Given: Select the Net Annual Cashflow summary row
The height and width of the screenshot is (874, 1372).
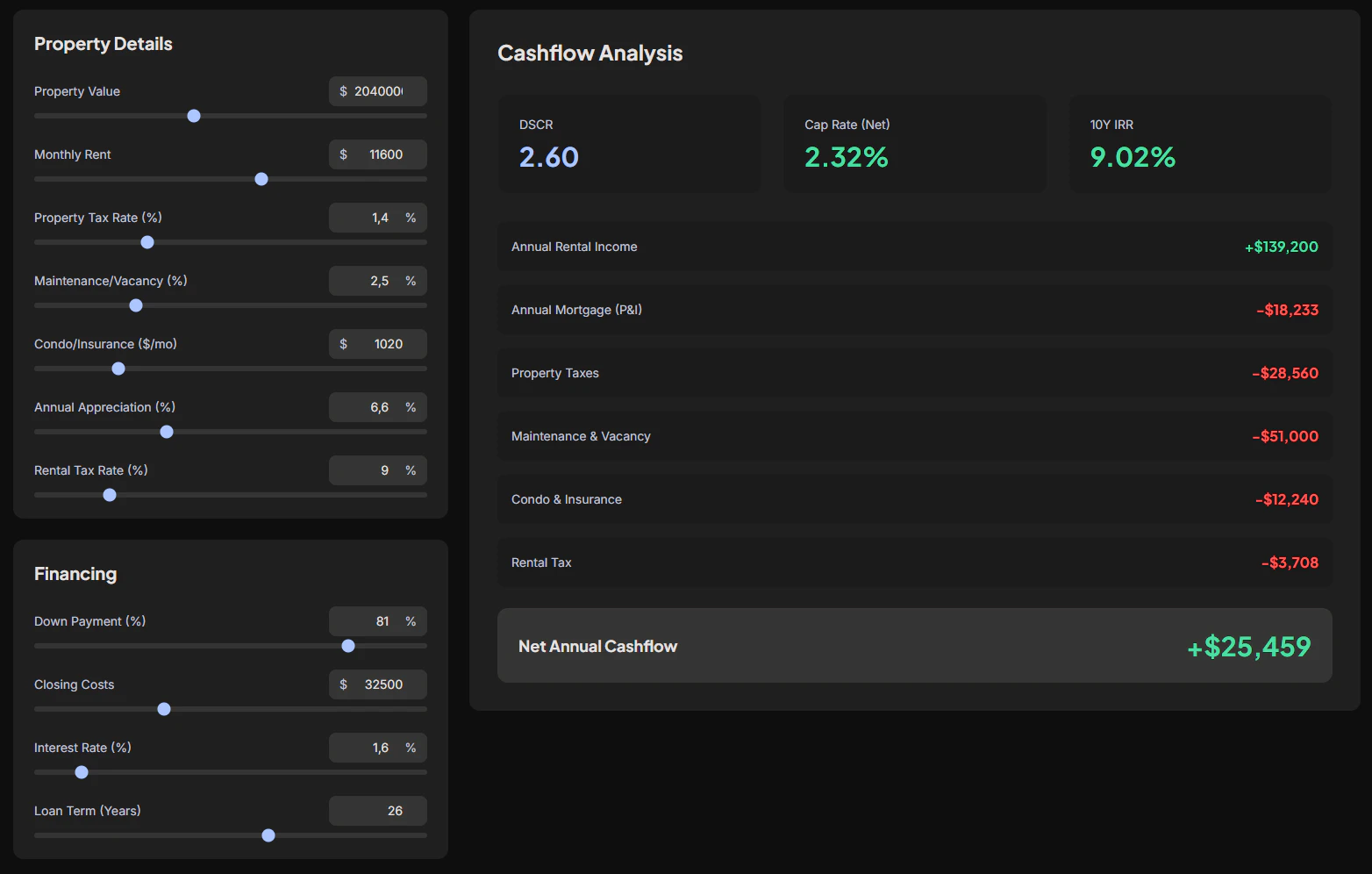Looking at the screenshot, I should coord(915,646).
